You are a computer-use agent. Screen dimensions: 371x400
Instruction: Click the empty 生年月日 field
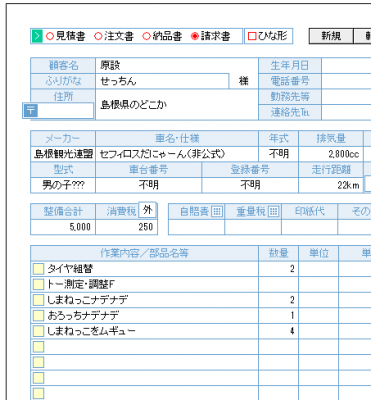(x=346, y=65)
